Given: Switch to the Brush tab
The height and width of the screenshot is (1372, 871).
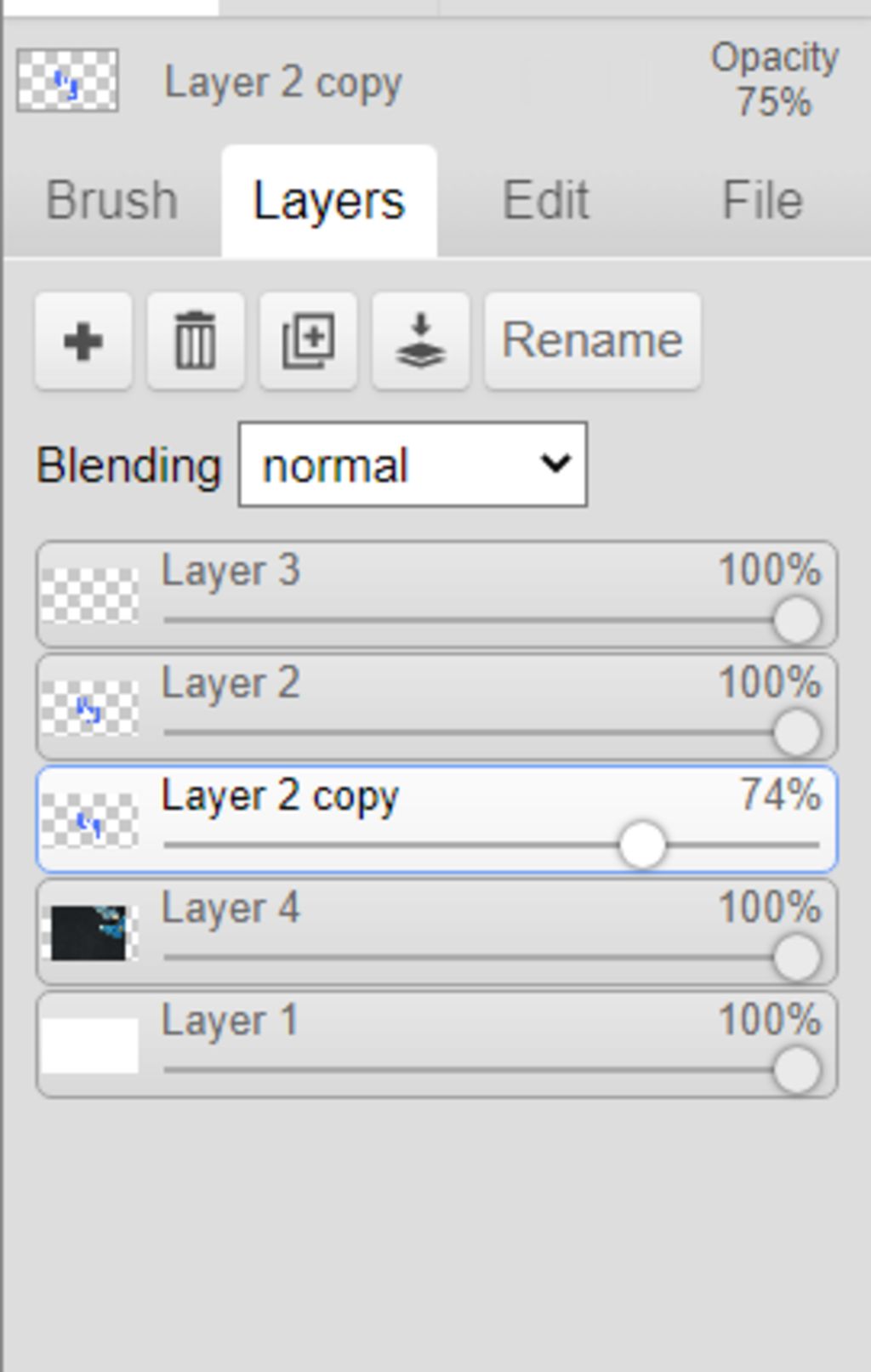Looking at the screenshot, I should (x=111, y=201).
